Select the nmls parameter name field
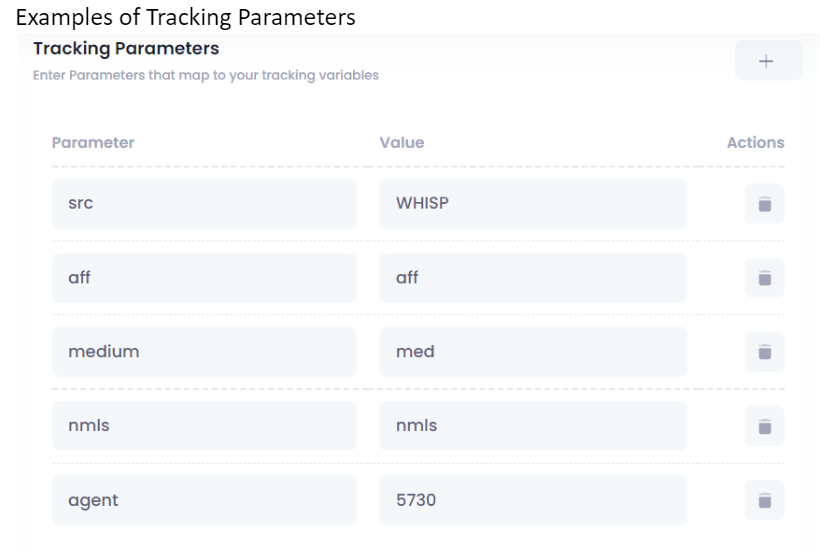The width and height of the screenshot is (820, 550). (204, 426)
